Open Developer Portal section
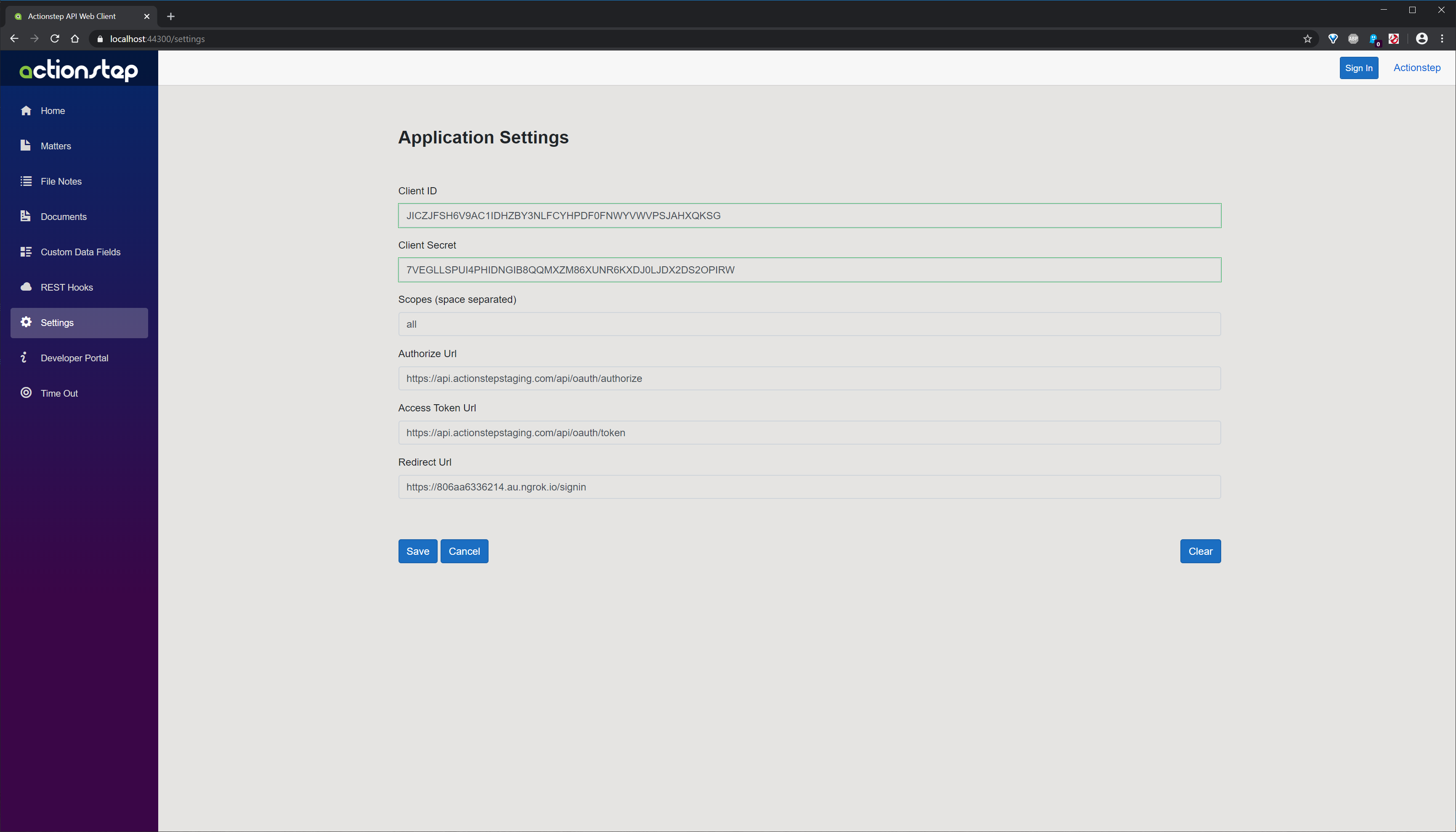 tap(74, 358)
